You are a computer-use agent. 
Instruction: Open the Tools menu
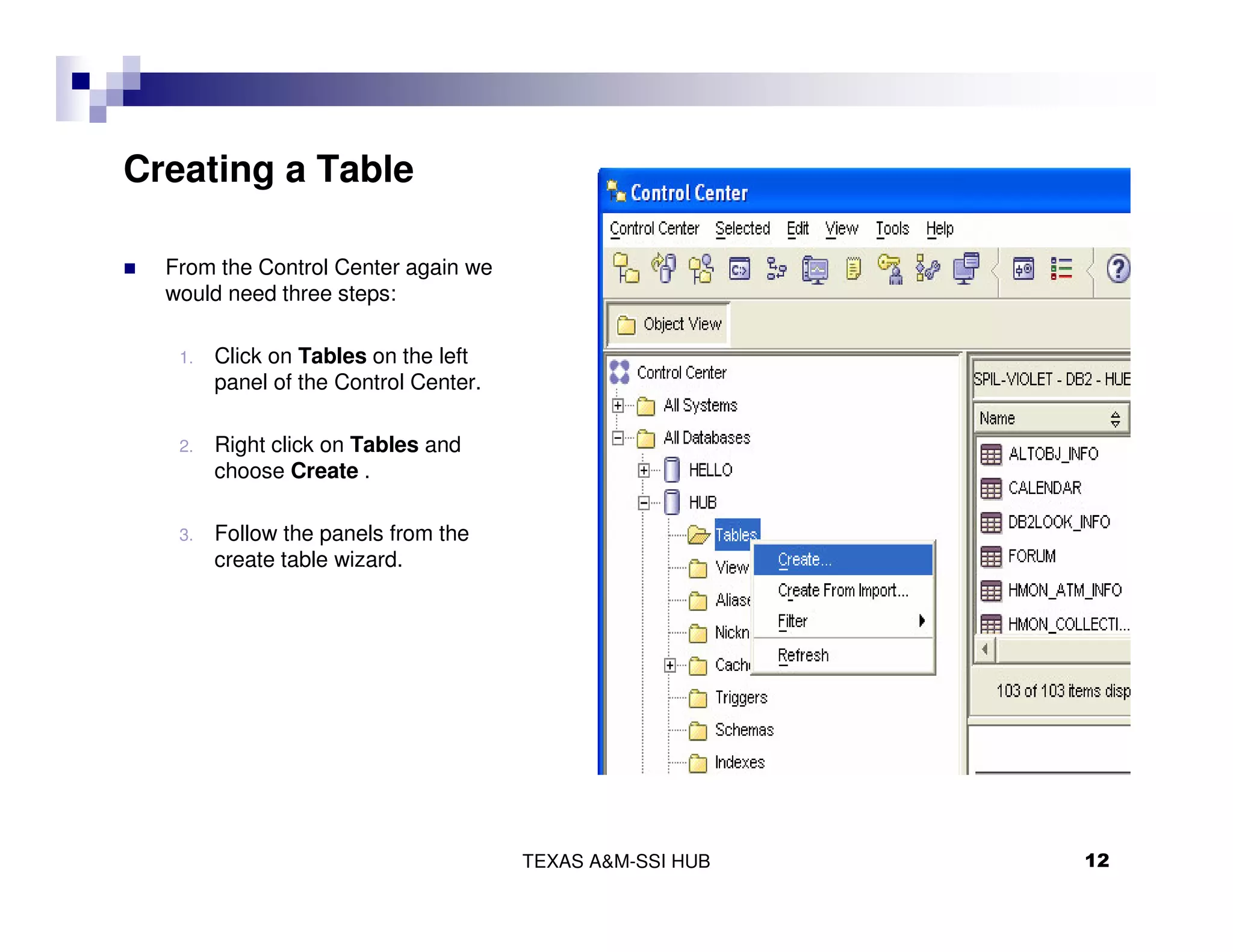[x=892, y=229]
